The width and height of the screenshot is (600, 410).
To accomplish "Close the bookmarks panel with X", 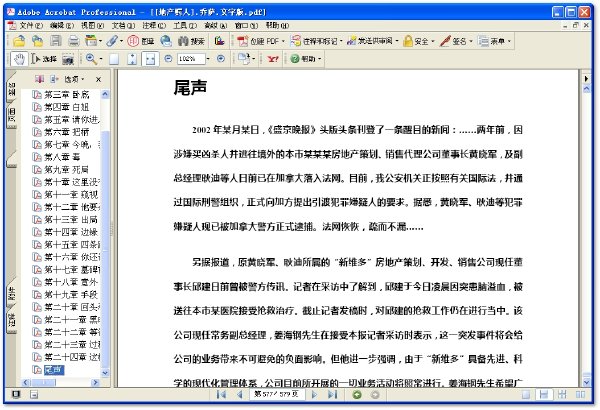I will tap(98, 79).
